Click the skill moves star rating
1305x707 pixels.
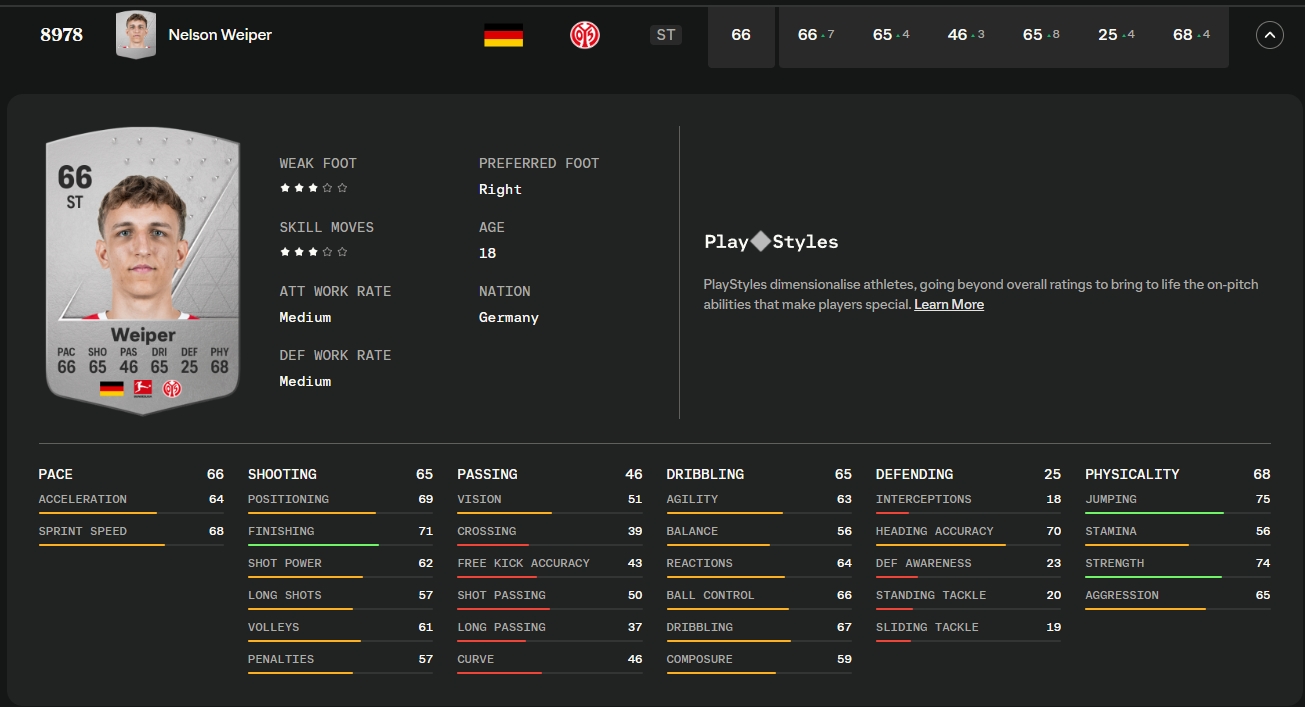314,252
